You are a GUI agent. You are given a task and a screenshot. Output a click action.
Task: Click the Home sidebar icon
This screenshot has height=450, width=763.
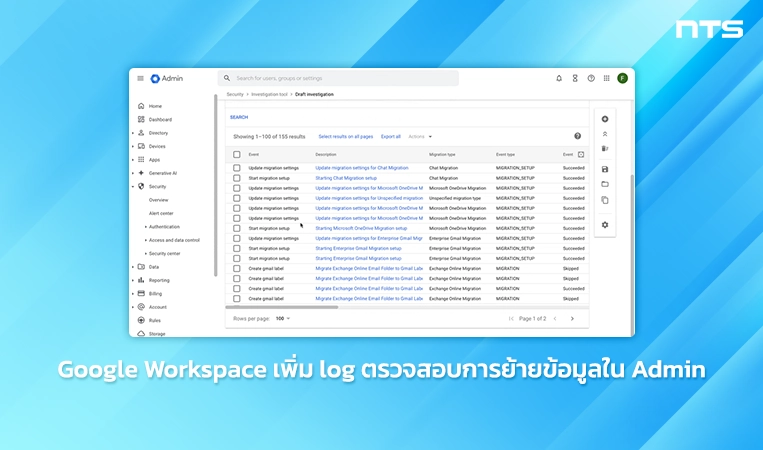click(x=141, y=106)
